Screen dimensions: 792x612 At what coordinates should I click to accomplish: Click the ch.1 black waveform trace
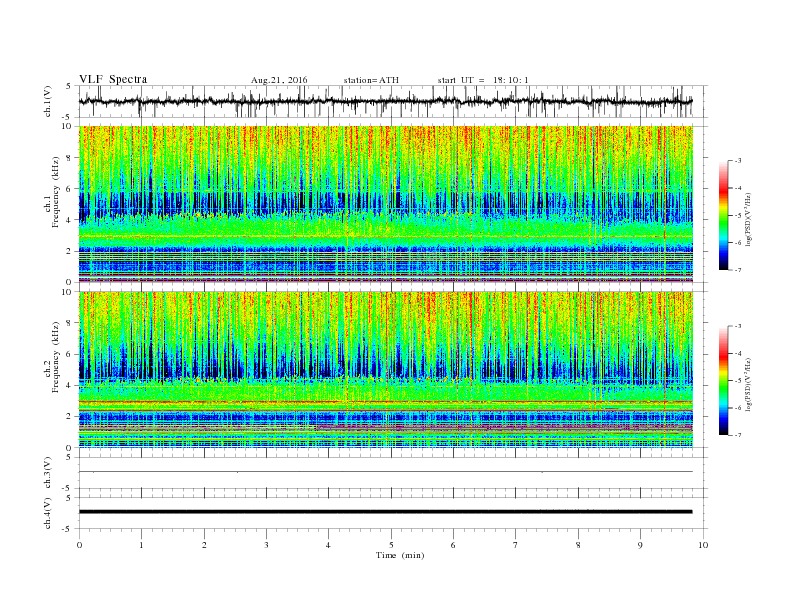[385, 101]
